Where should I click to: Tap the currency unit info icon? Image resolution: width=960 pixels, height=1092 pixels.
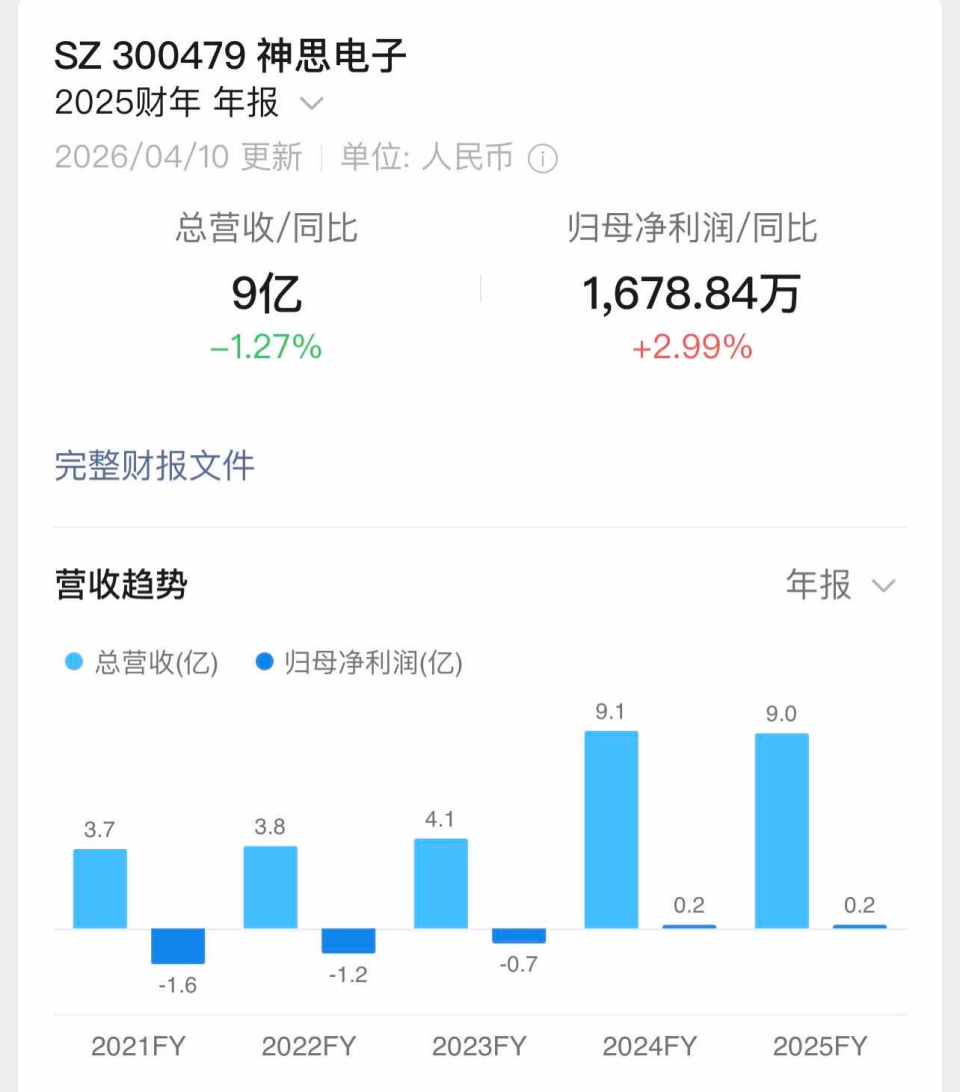[x=543, y=158]
